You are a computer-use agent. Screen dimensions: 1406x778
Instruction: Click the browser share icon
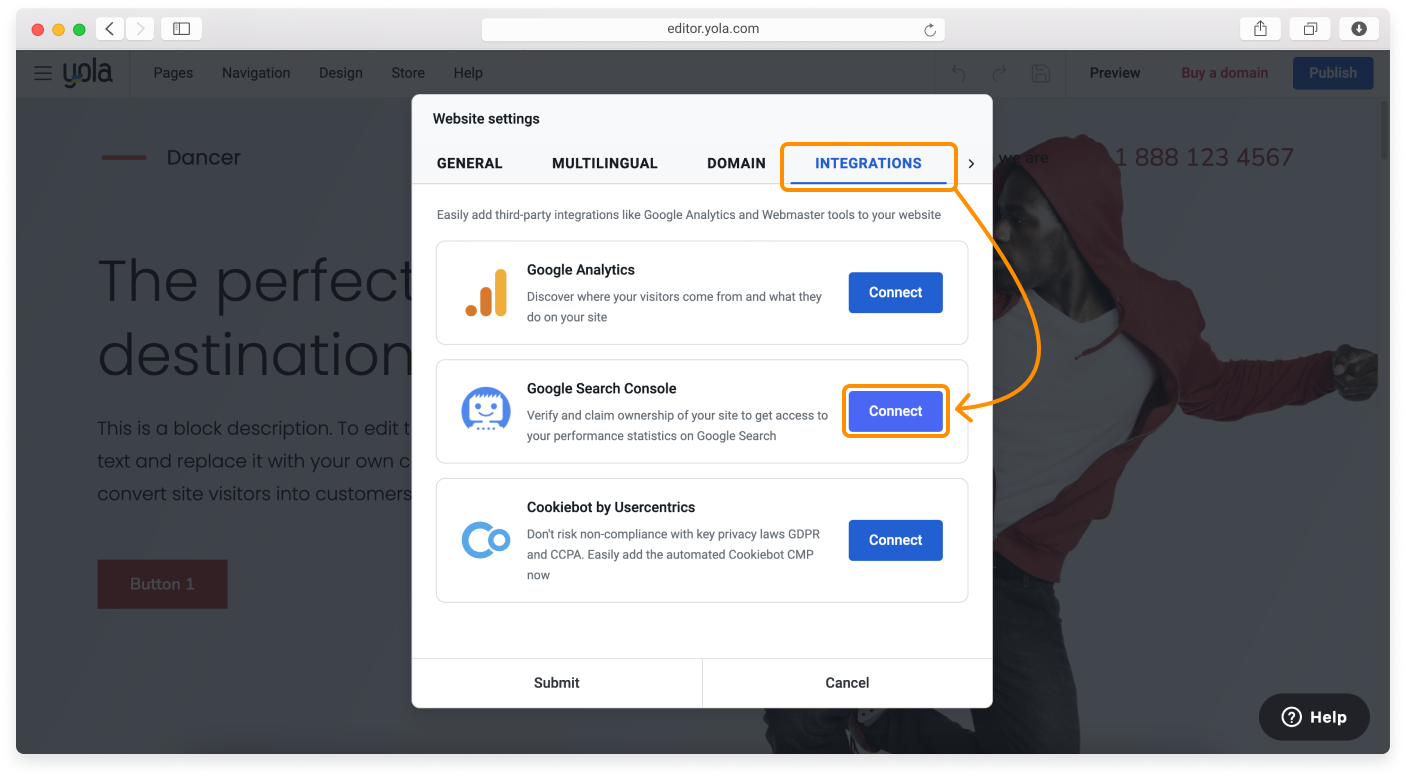pyautogui.click(x=1259, y=28)
